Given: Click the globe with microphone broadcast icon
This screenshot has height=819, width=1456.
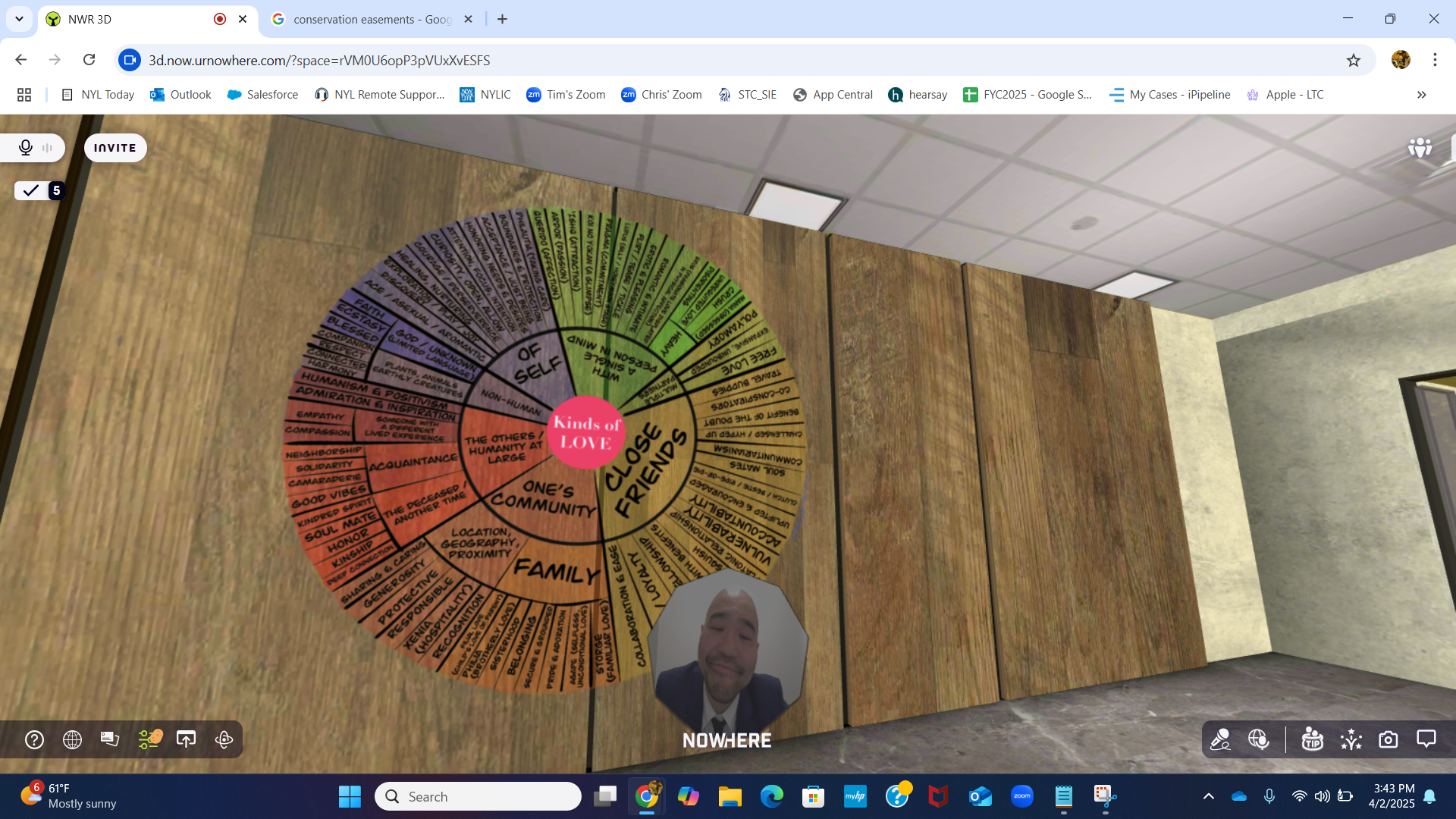Looking at the screenshot, I should pyautogui.click(x=1259, y=739).
